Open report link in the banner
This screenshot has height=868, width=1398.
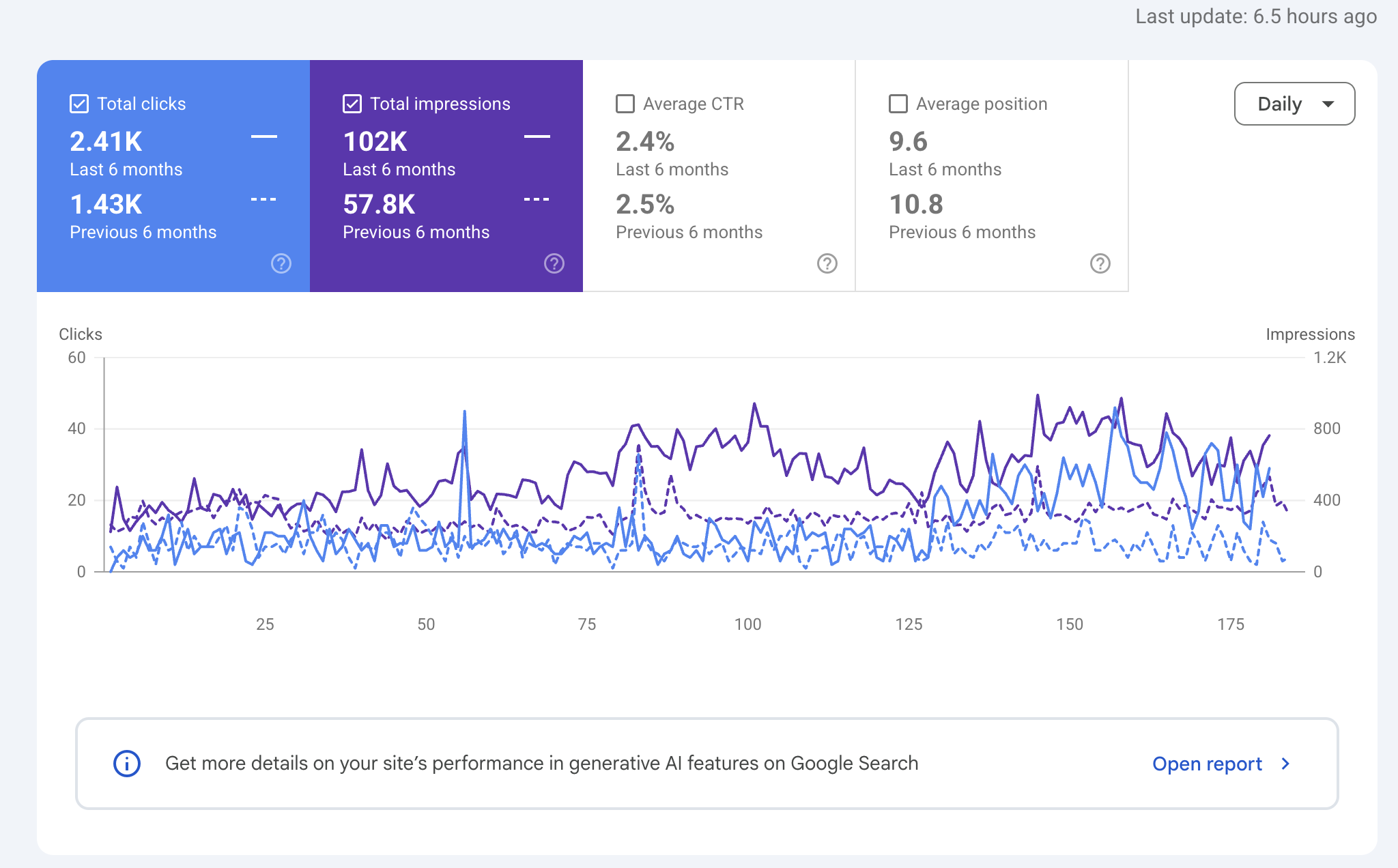pyautogui.click(x=1207, y=764)
